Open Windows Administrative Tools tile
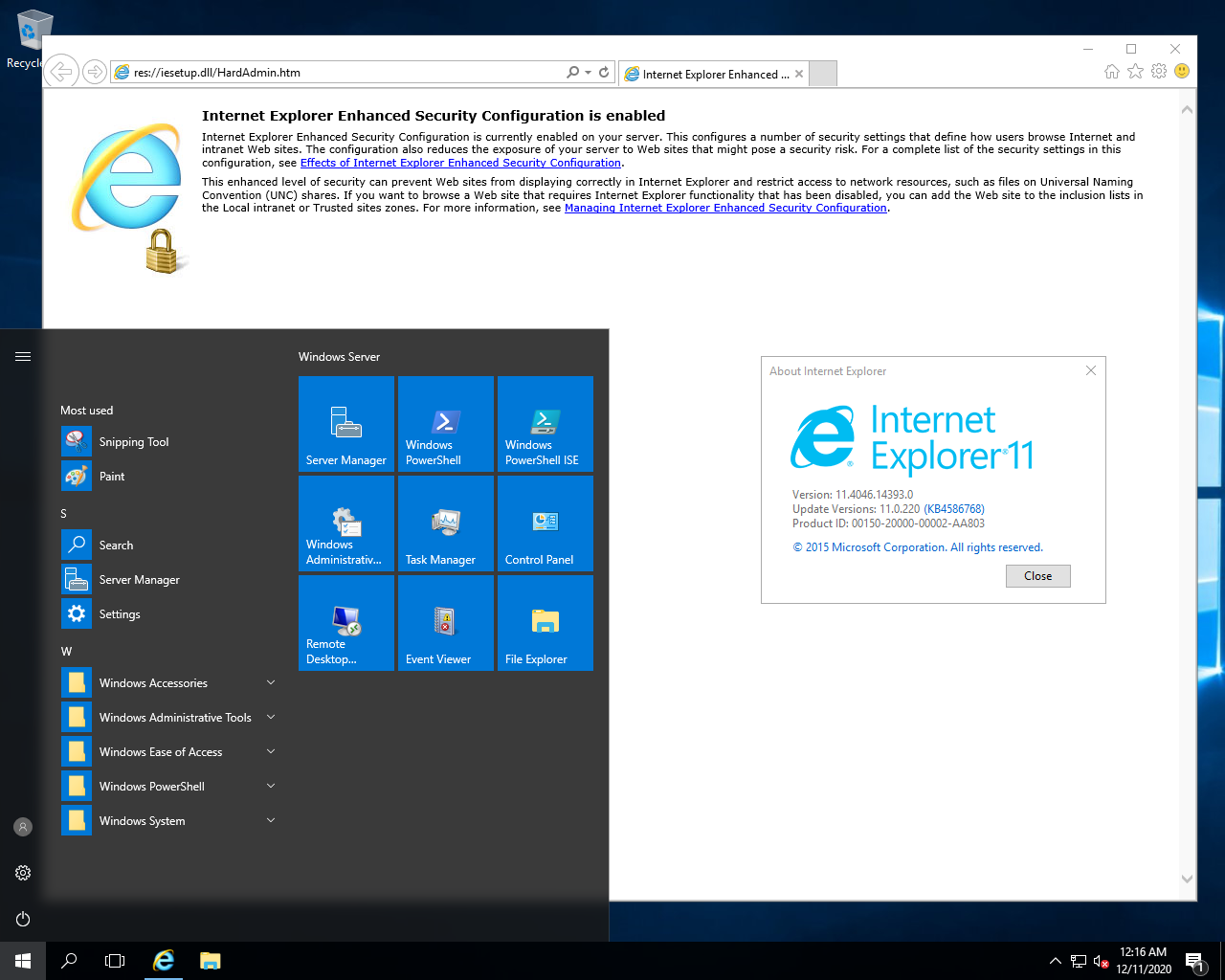1225x980 pixels. (346, 523)
